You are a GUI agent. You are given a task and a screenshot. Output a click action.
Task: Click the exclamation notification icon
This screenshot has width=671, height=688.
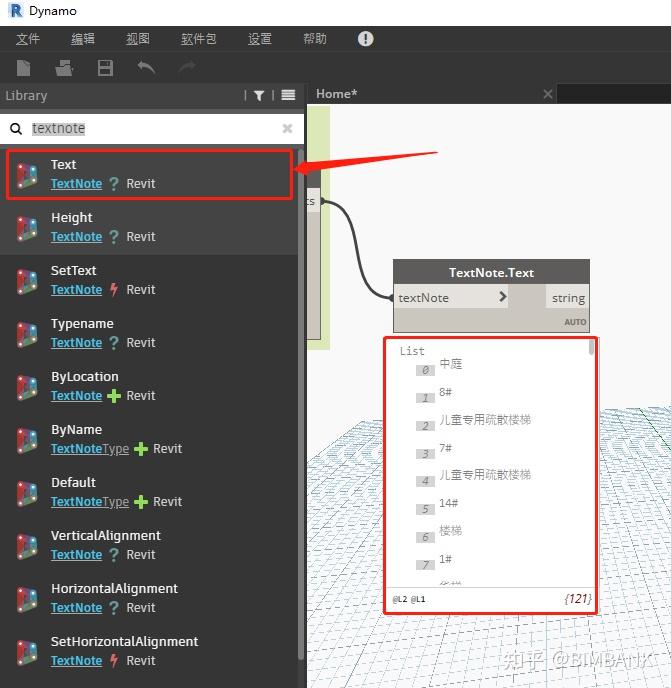pyautogui.click(x=365, y=39)
